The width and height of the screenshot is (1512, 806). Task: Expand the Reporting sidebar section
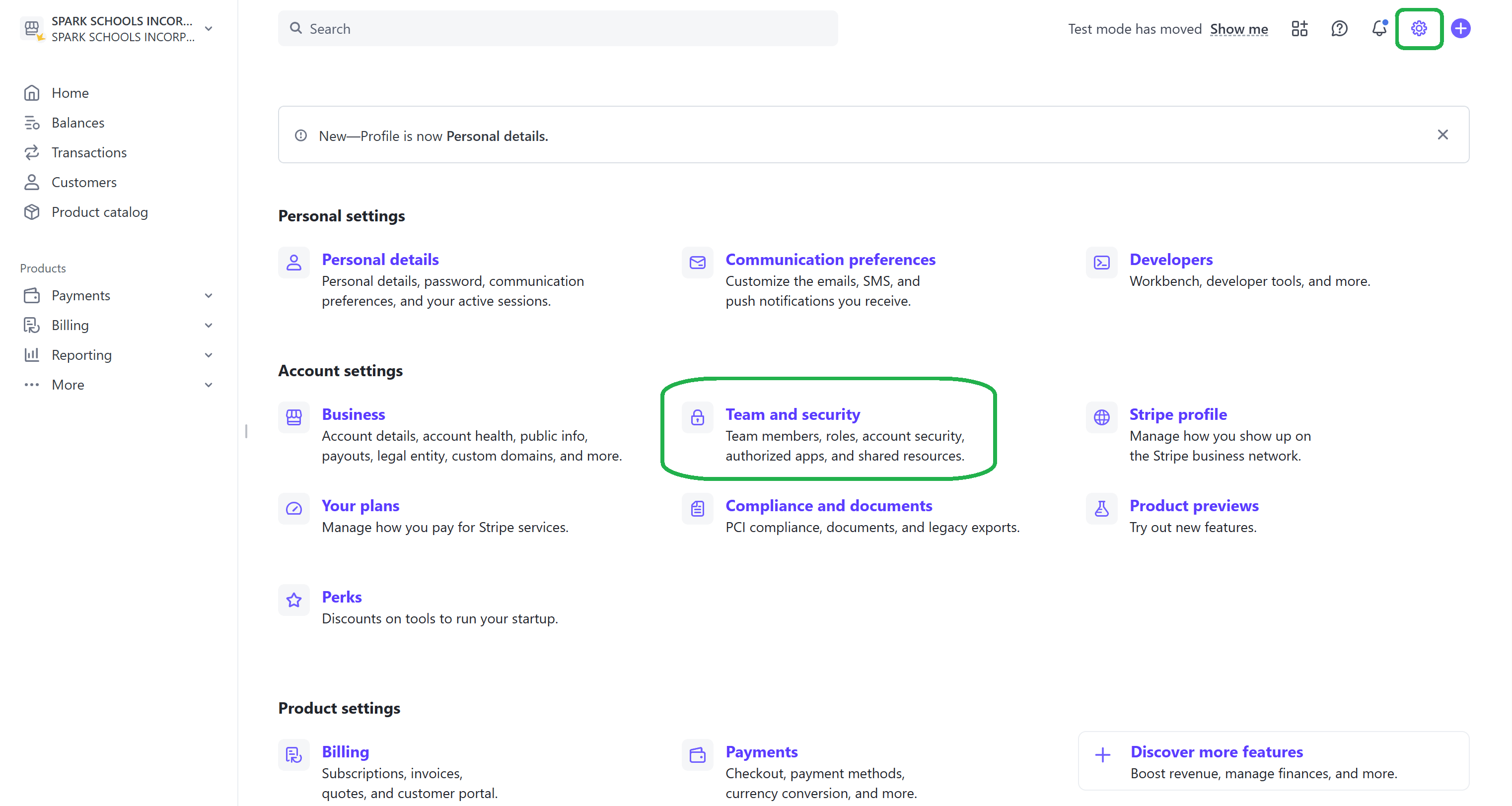[209, 355]
